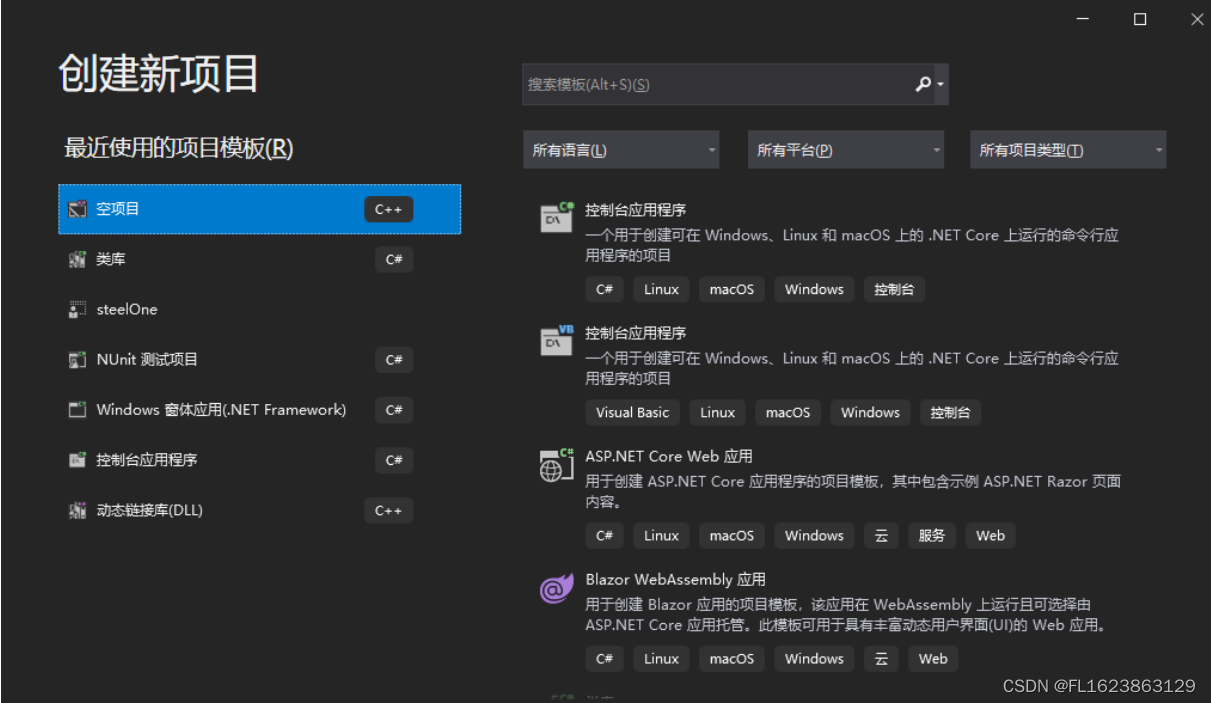Click the Visual Basic tag
The width and height of the screenshot is (1211, 703).
click(x=633, y=412)
